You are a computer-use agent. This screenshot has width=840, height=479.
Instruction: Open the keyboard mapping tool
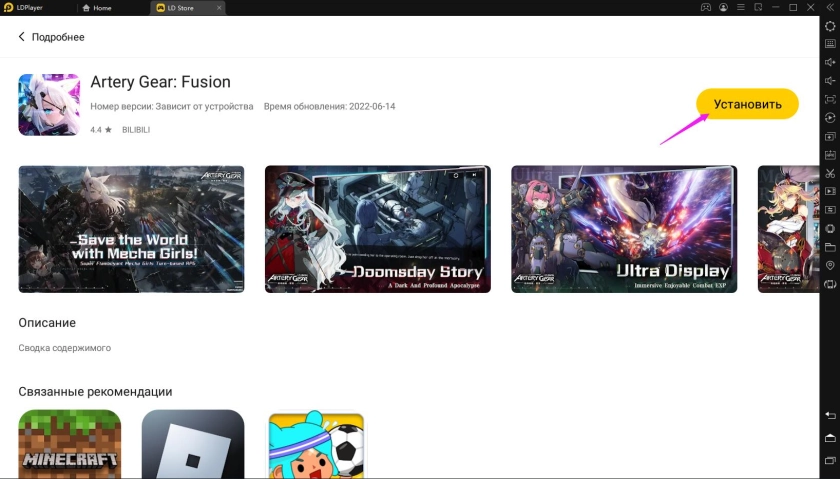[x=830, y=44]
